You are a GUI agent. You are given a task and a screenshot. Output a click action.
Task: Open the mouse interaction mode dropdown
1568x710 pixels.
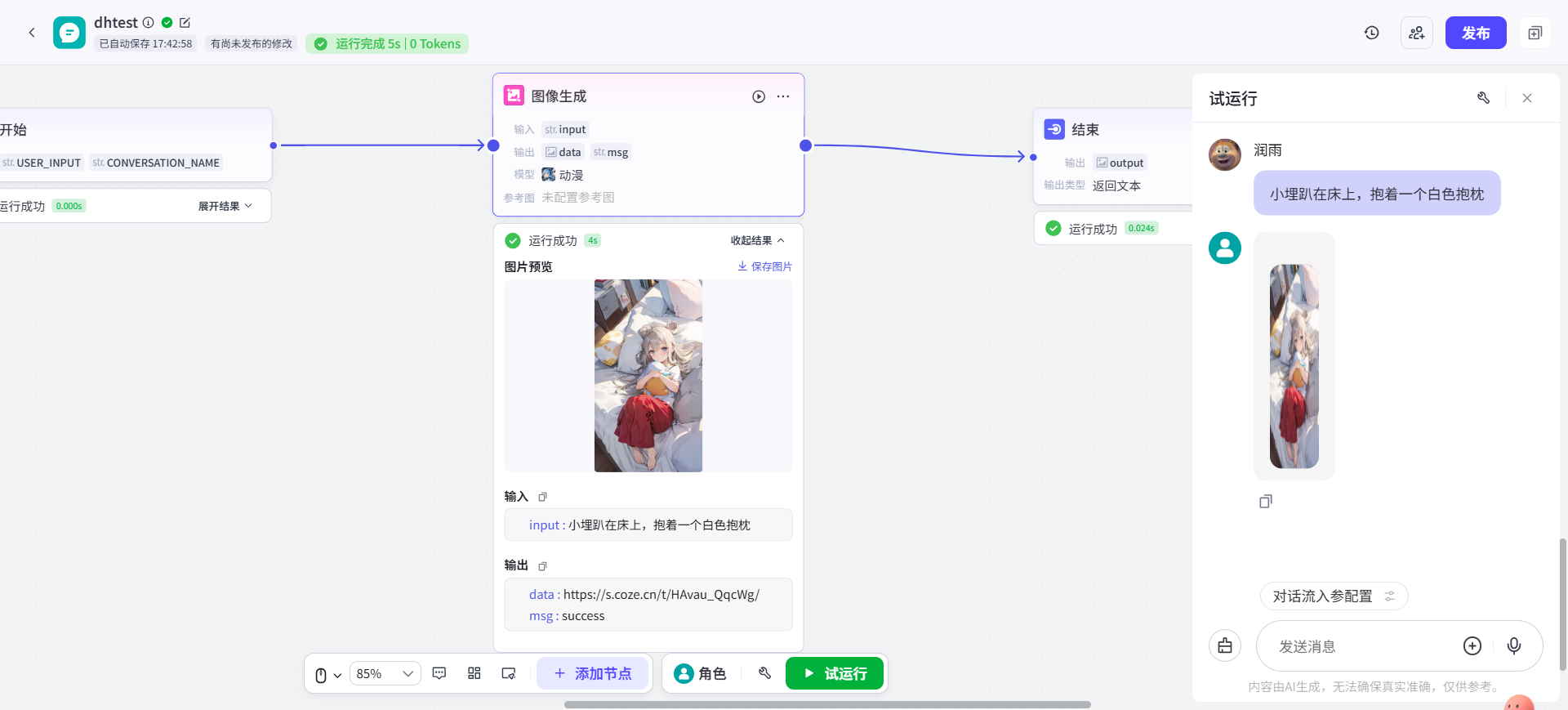328,674
